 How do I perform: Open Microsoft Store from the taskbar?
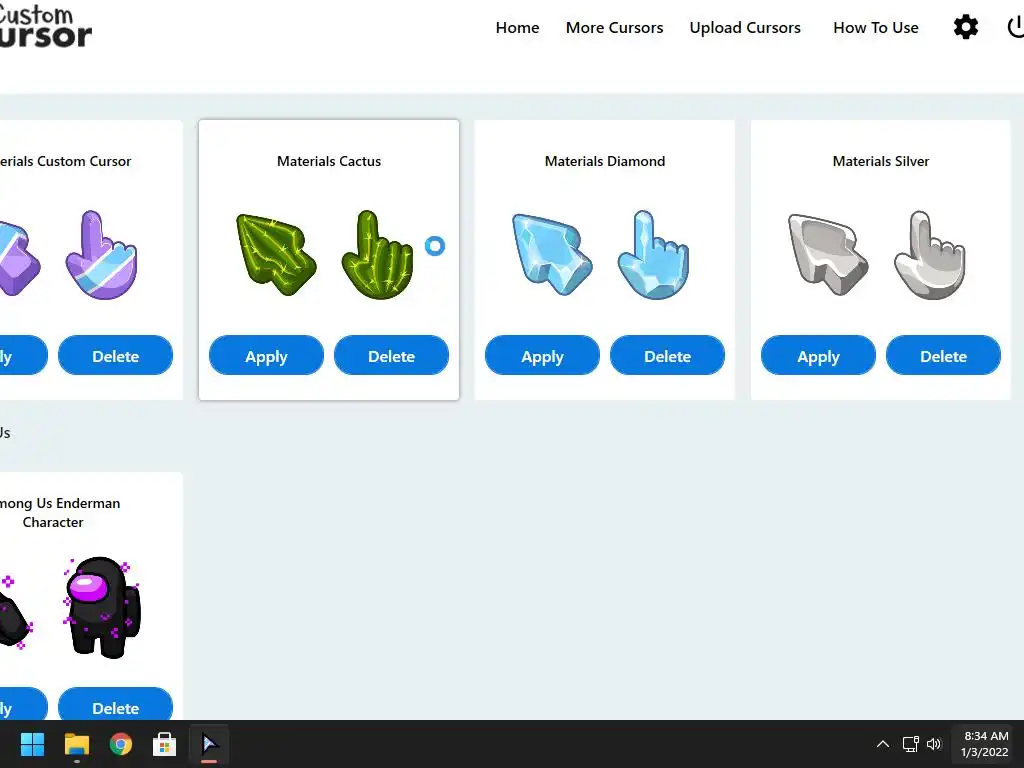(165, 744)
